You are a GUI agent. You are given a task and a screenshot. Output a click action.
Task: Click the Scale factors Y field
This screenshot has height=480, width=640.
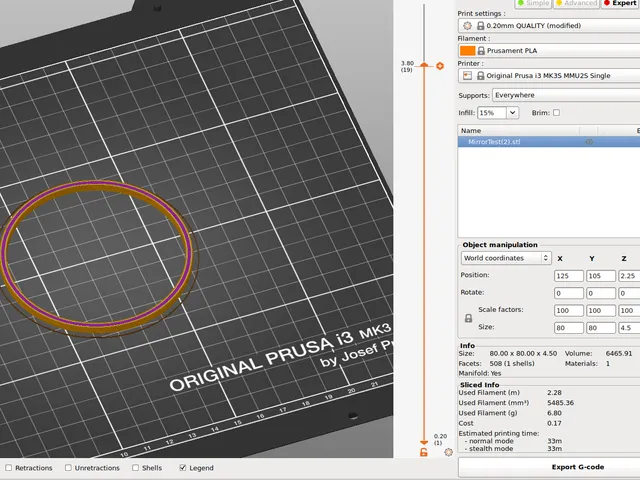pyautogui.click(x=601, y=311)
